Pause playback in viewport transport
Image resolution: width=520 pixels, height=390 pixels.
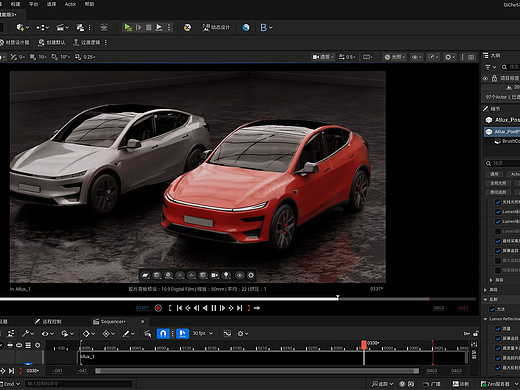[214, 308]
